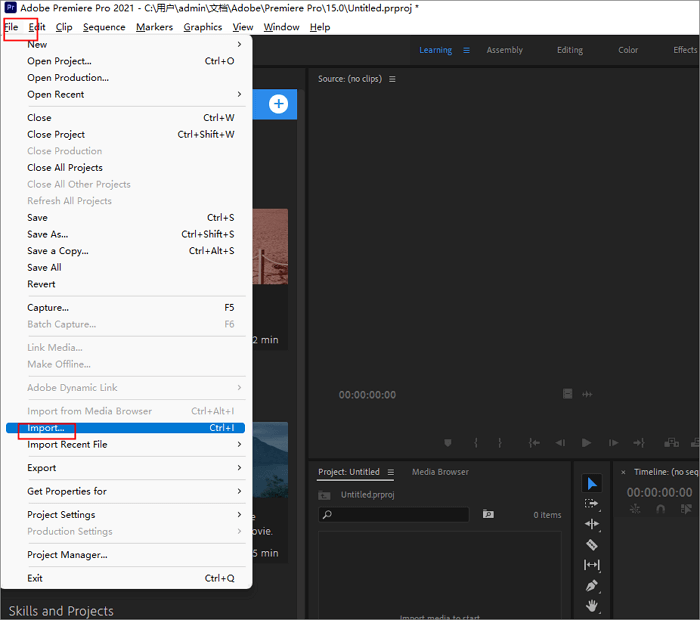This screenshot has height=620, width=700.
Task: Click the Step Back one frame icon
Action: [x=560, y=443]
